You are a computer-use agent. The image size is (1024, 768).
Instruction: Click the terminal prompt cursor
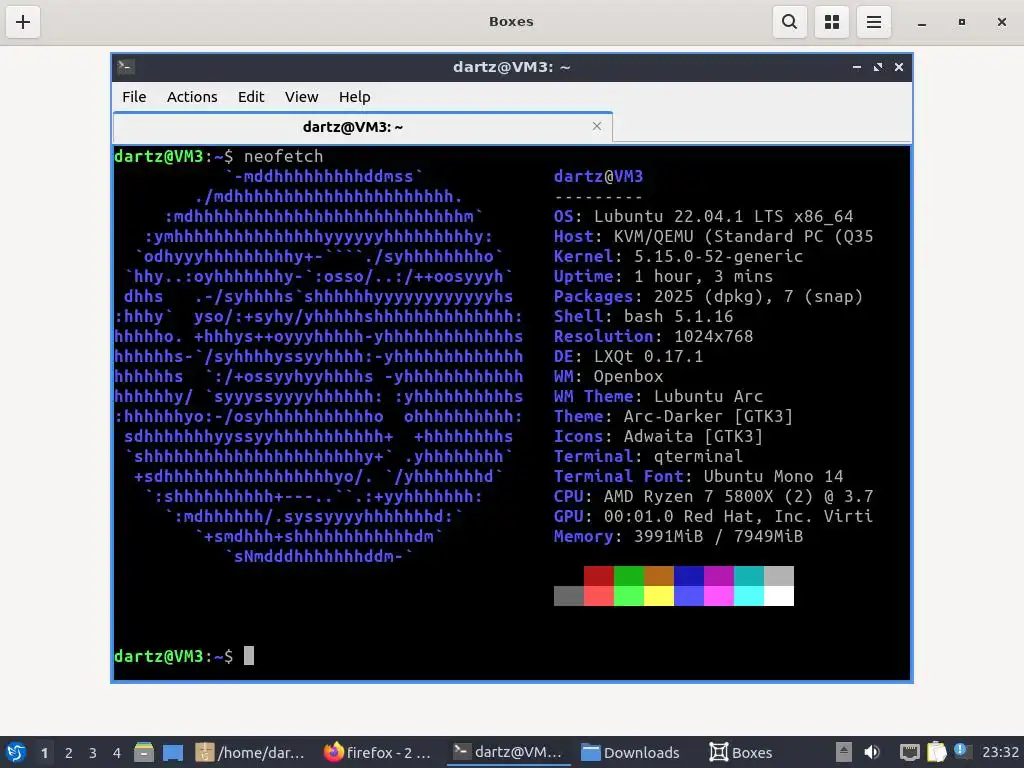(249, 656)
